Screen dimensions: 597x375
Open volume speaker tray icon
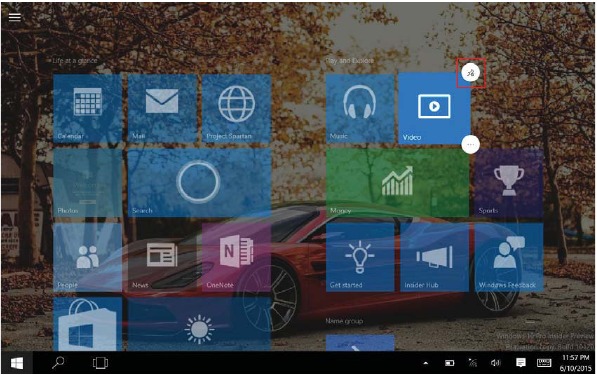click(496, 363)
